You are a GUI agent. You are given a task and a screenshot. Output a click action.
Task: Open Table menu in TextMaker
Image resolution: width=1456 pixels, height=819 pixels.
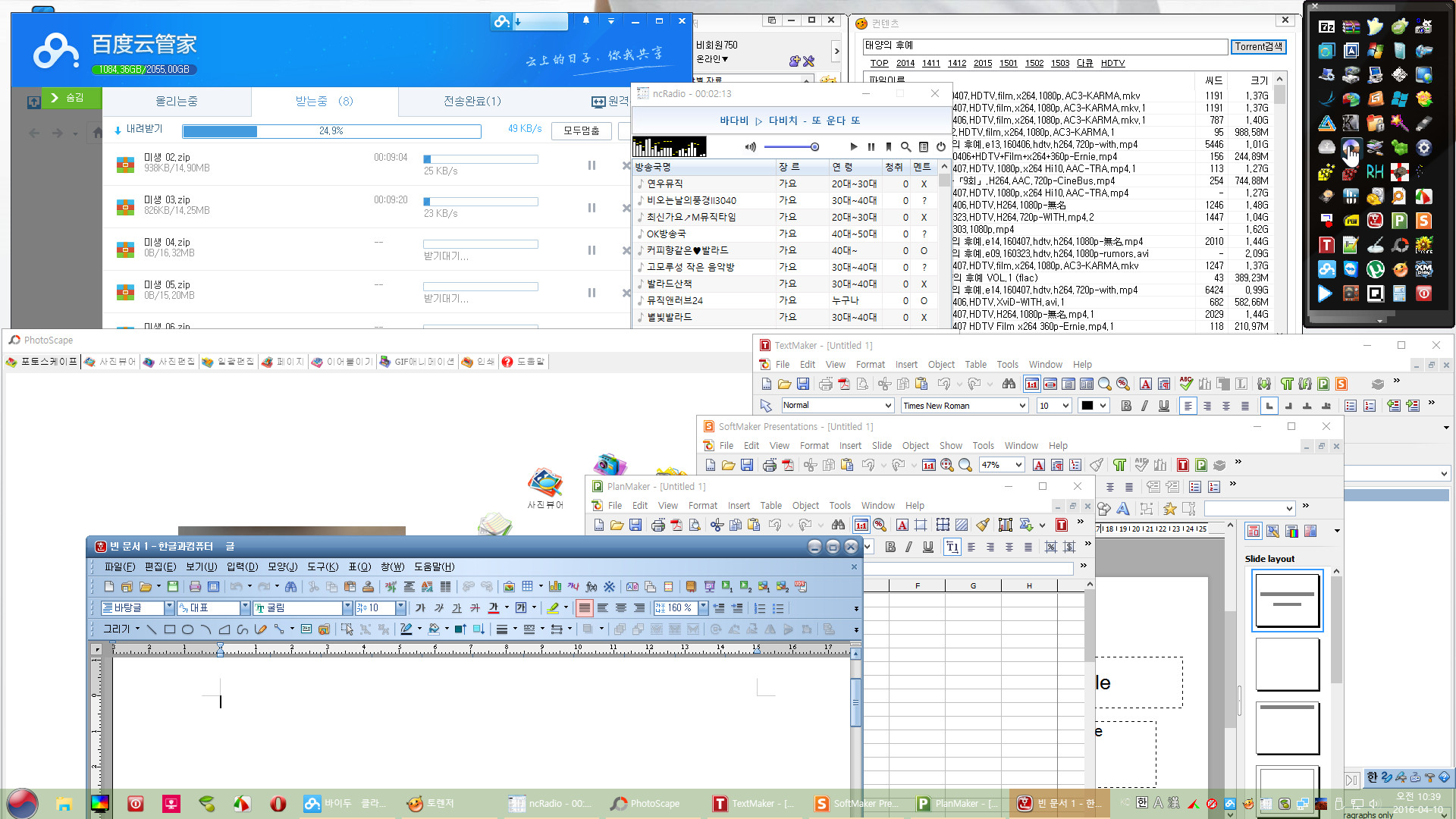975,365
